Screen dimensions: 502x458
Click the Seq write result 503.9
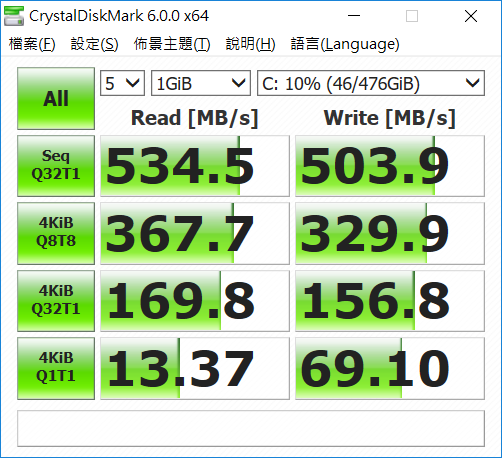pyautogui.click(x=390, y=166)
